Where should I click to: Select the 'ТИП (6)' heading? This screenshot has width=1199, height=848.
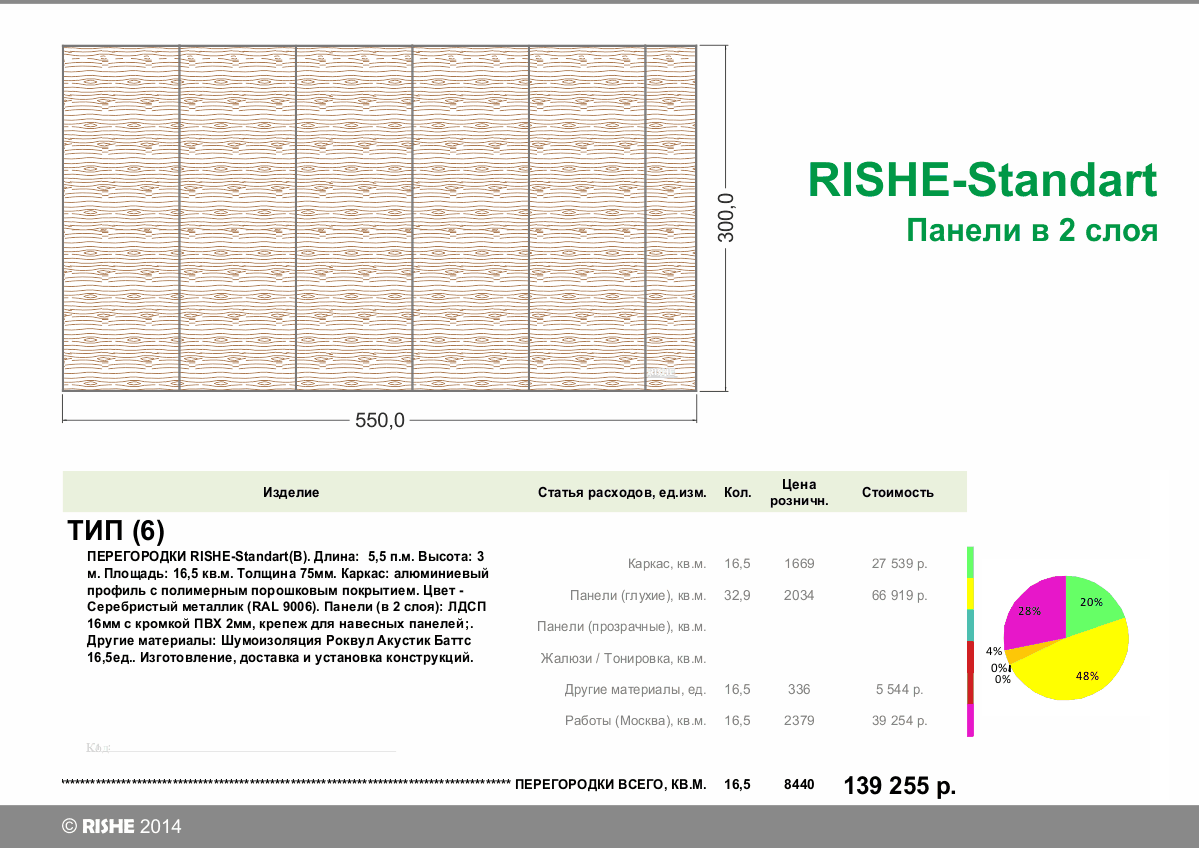click(x=116, y=530)
